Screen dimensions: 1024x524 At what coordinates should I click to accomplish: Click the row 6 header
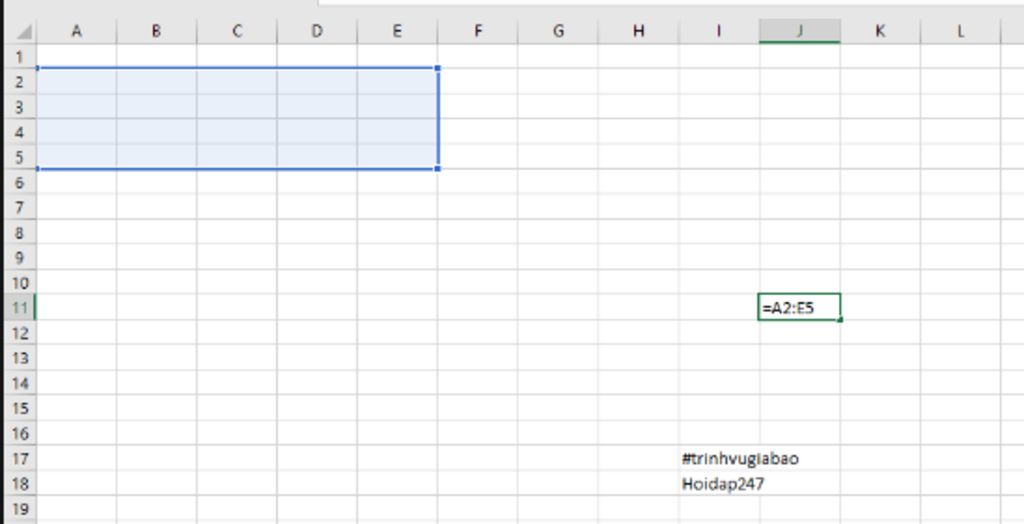18,182
